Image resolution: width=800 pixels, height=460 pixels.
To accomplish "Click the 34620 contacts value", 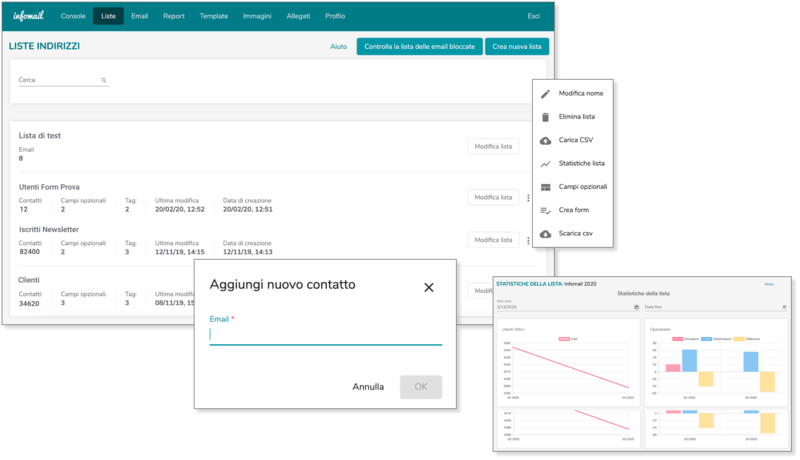I will pyautogui.click(x=29, y=303).
